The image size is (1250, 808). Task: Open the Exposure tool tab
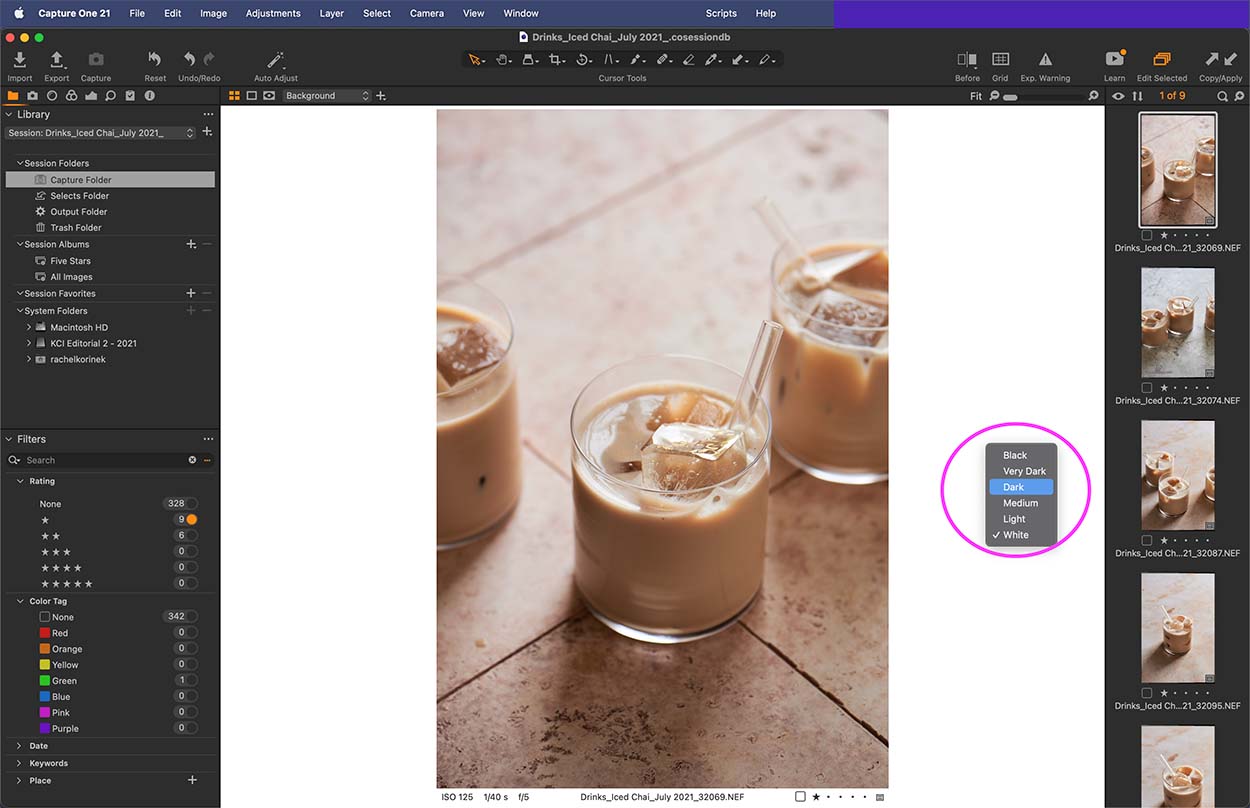(90, 95)
